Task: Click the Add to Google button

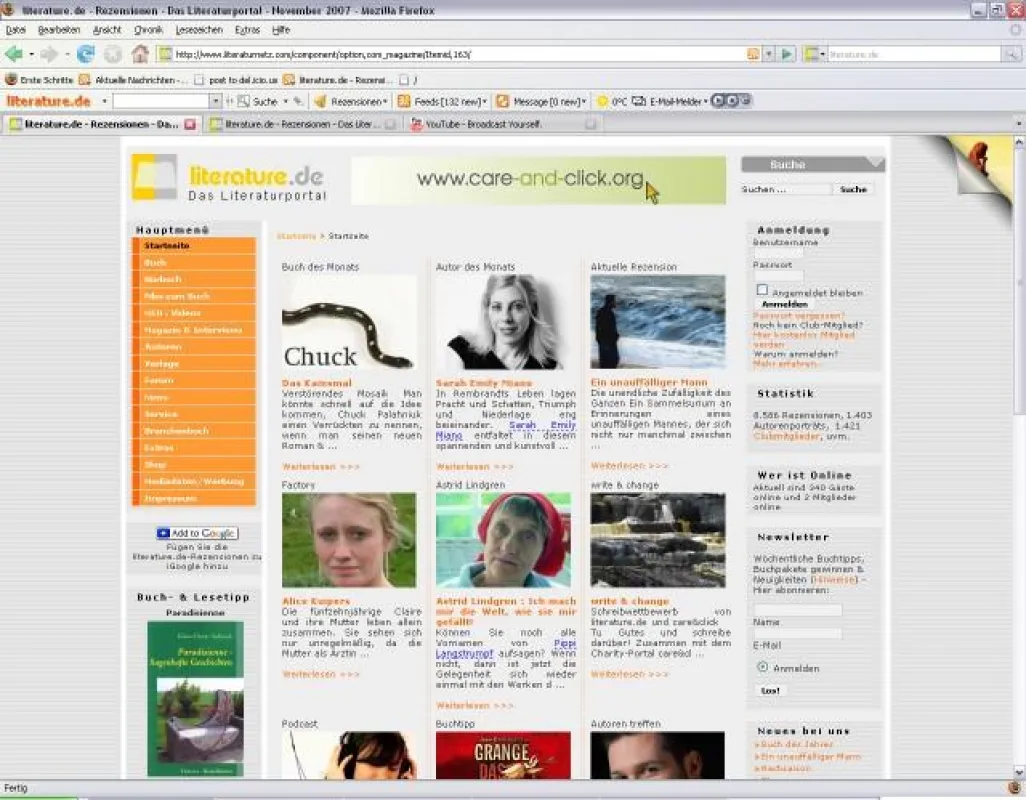Action: (x=198, y=533)
